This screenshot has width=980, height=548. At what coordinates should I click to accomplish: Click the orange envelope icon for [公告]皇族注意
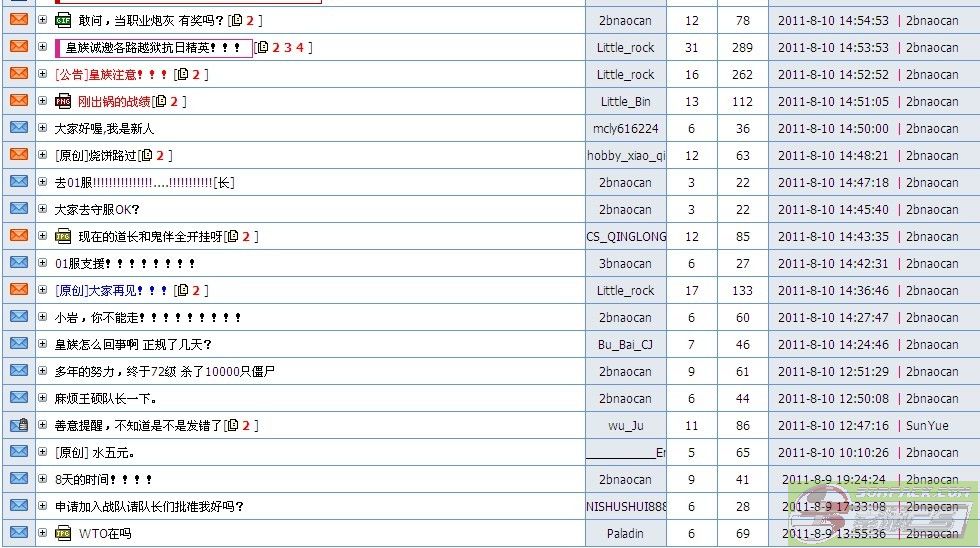click(19, 74)
